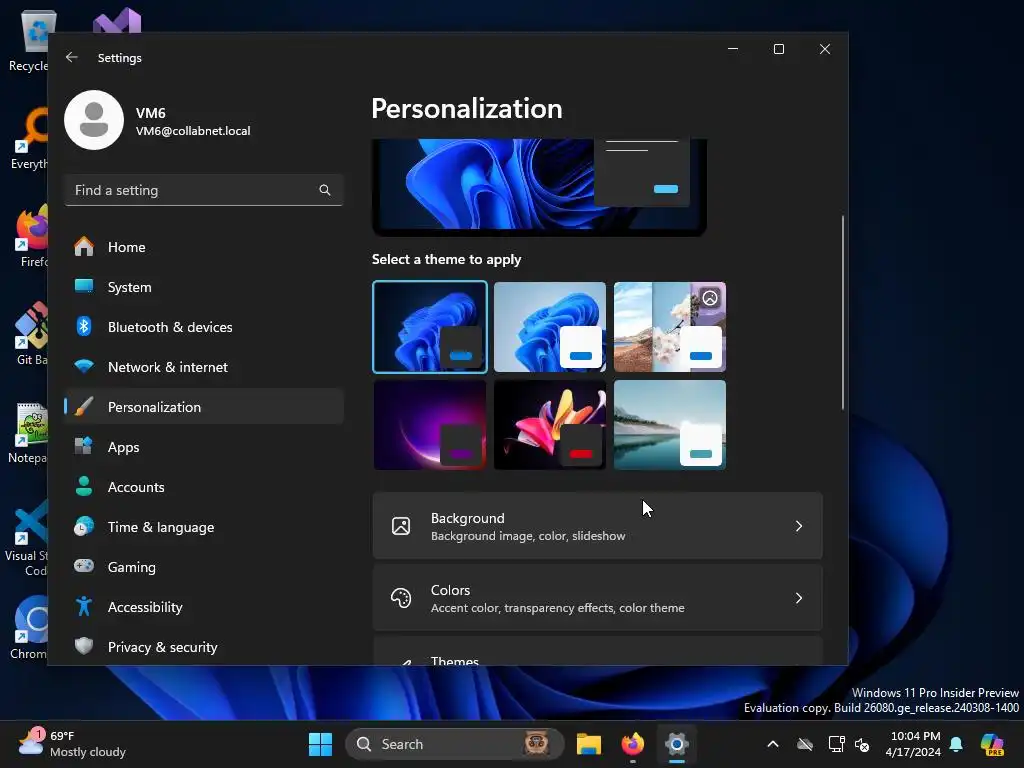Click the Personalization paintbrush icon
1024x768 pixels.
coord(84,406)
